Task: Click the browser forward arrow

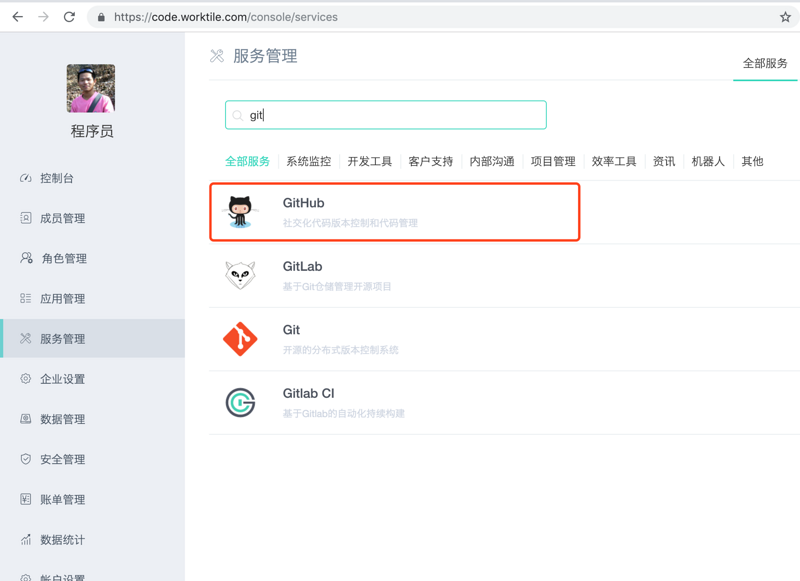Action: coord(43,17)
